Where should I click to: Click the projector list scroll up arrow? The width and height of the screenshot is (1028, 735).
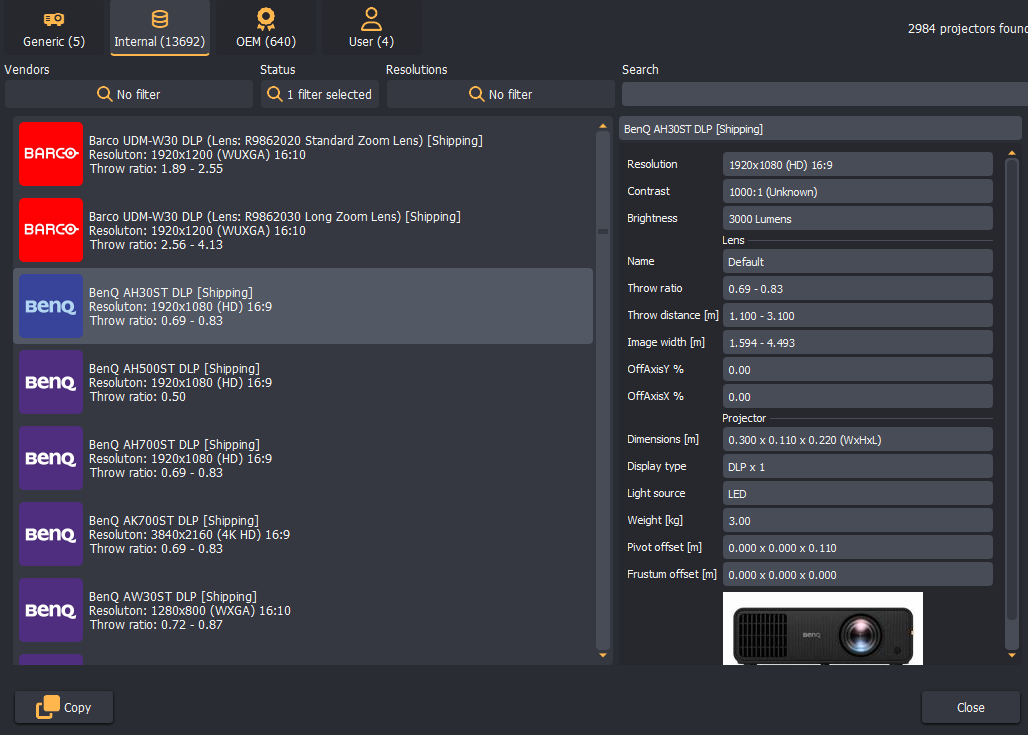pyautogui.click(x=603, y=126)
